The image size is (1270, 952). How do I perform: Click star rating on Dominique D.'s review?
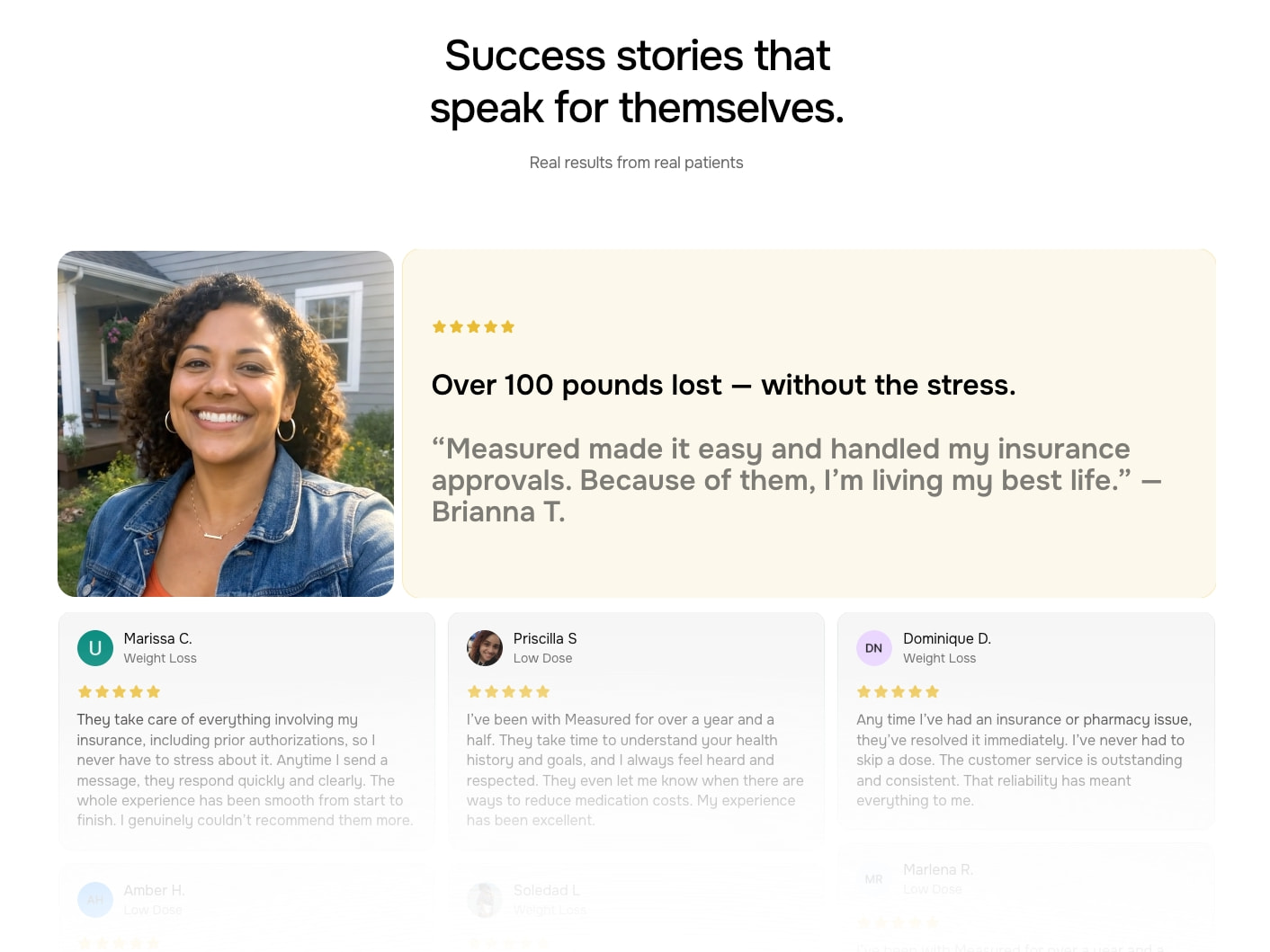click(x=898, y=692)
